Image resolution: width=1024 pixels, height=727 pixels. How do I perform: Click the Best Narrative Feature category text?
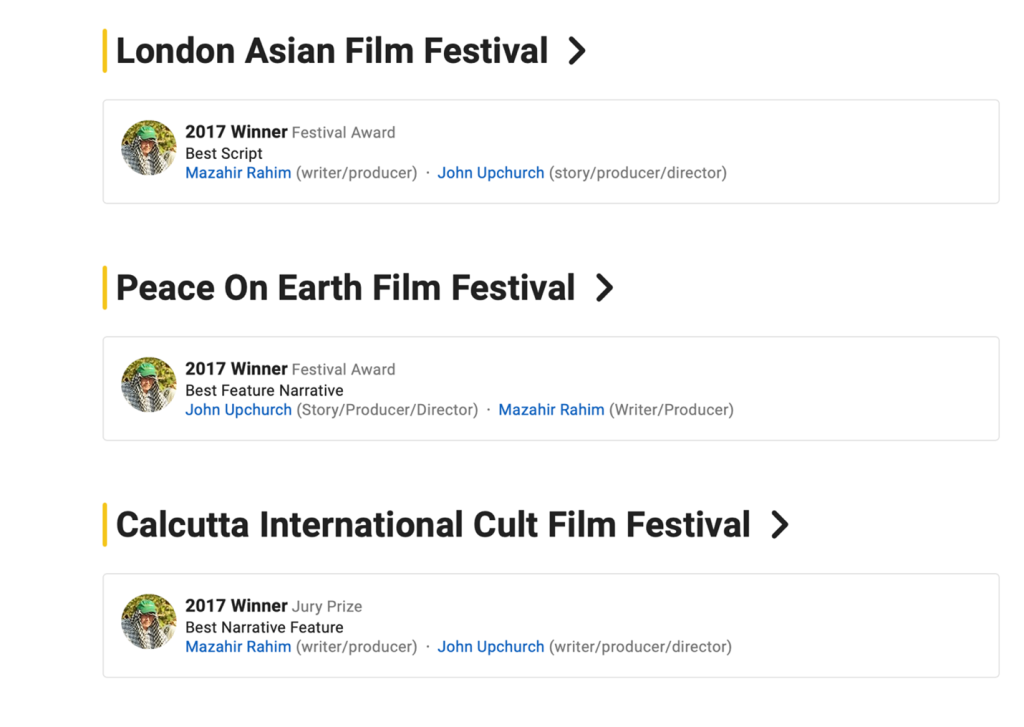point(264,627)
